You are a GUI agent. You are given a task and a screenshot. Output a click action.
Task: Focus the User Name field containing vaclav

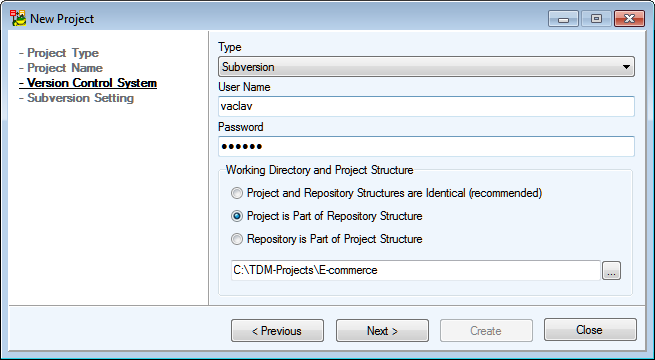[426, 106]
